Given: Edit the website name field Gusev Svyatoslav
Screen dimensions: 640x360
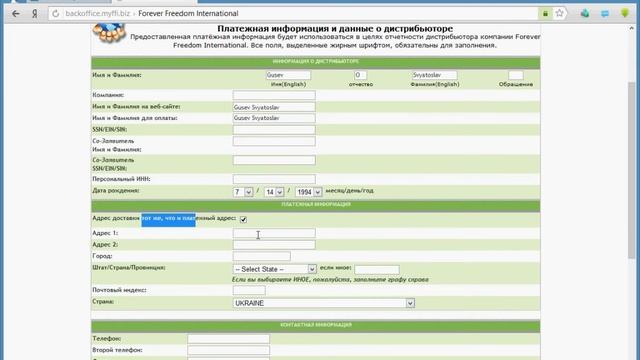Looking at the screenshot, I should click(274, 107).
